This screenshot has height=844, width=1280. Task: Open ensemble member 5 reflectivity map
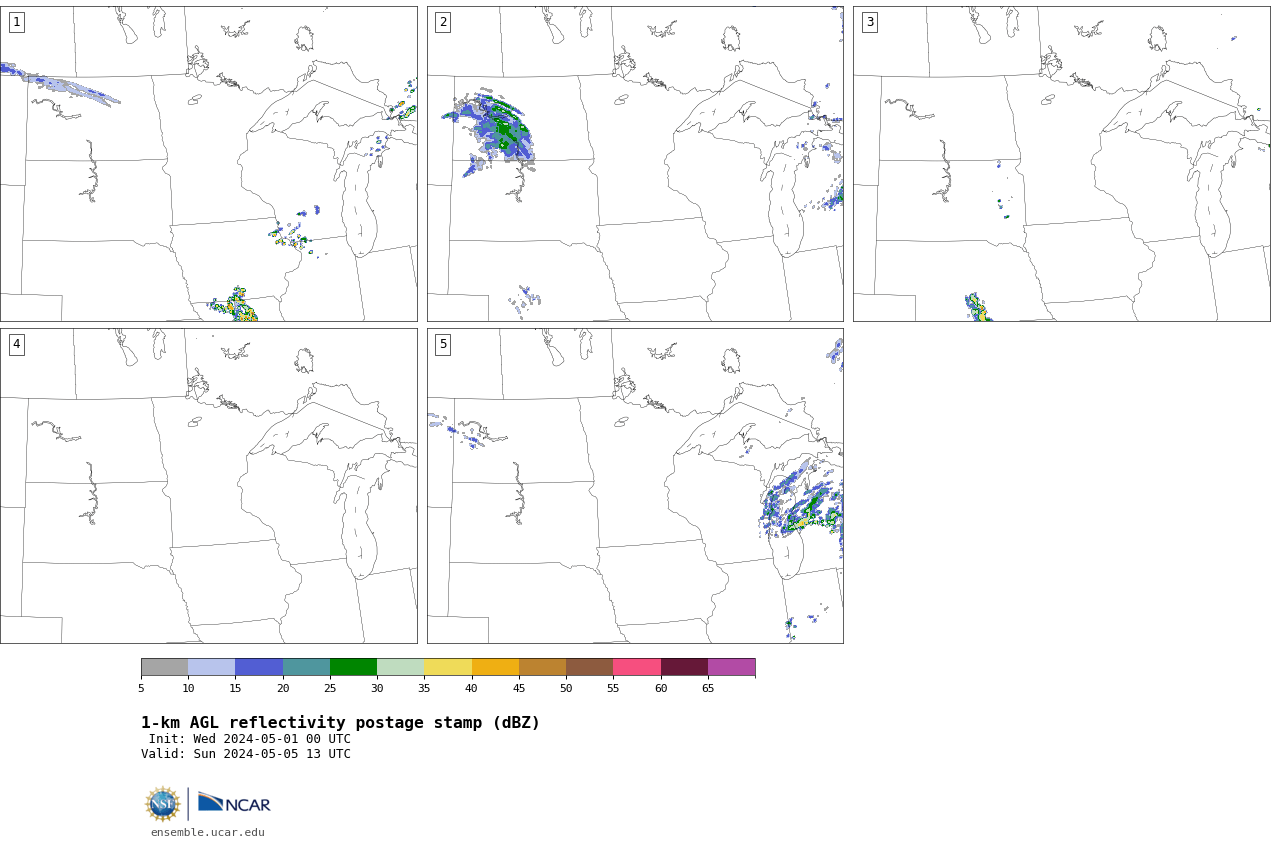click(635, 486)
